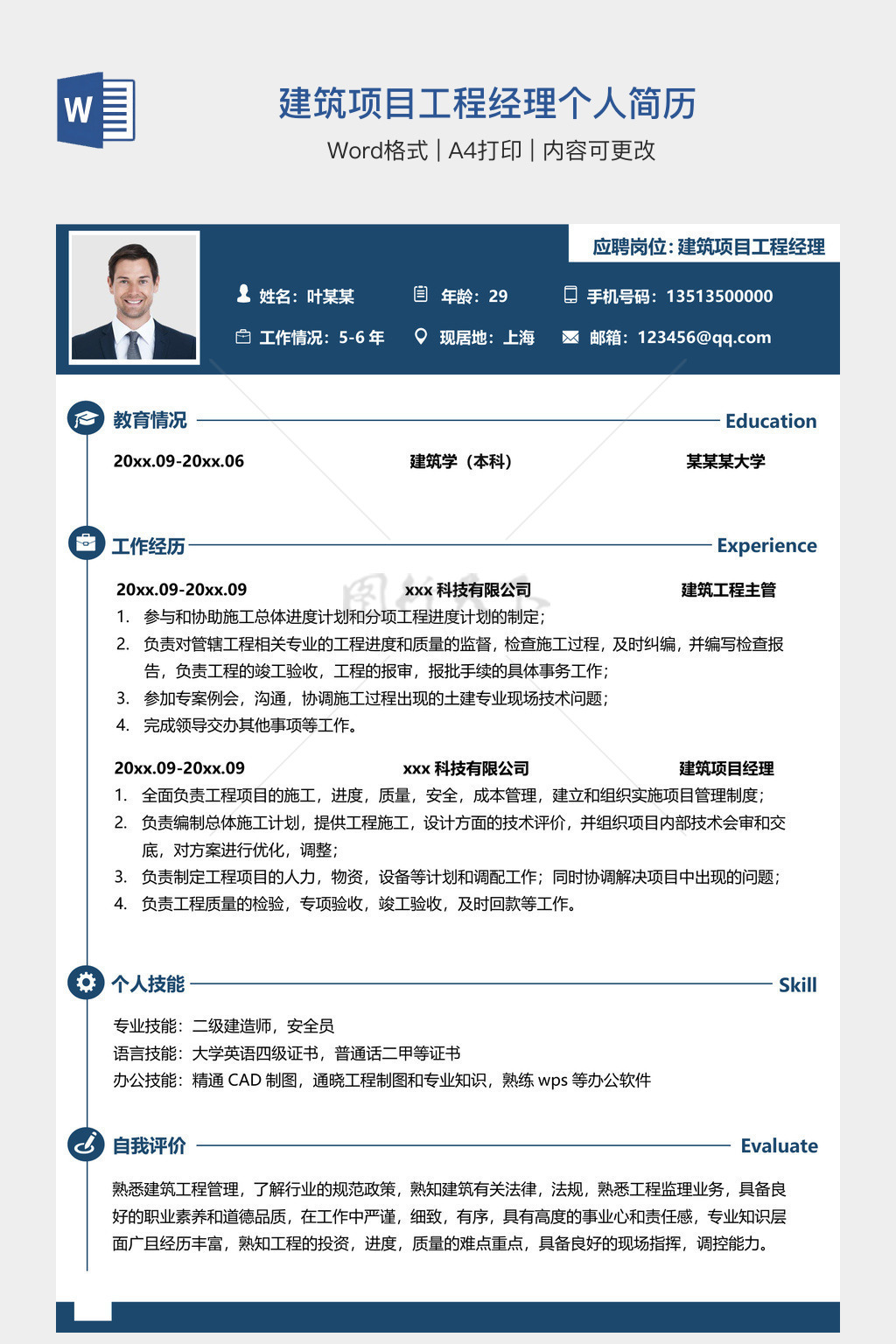Click the graduation cap education icon
896x1344 pixels.
coord(86,419)
